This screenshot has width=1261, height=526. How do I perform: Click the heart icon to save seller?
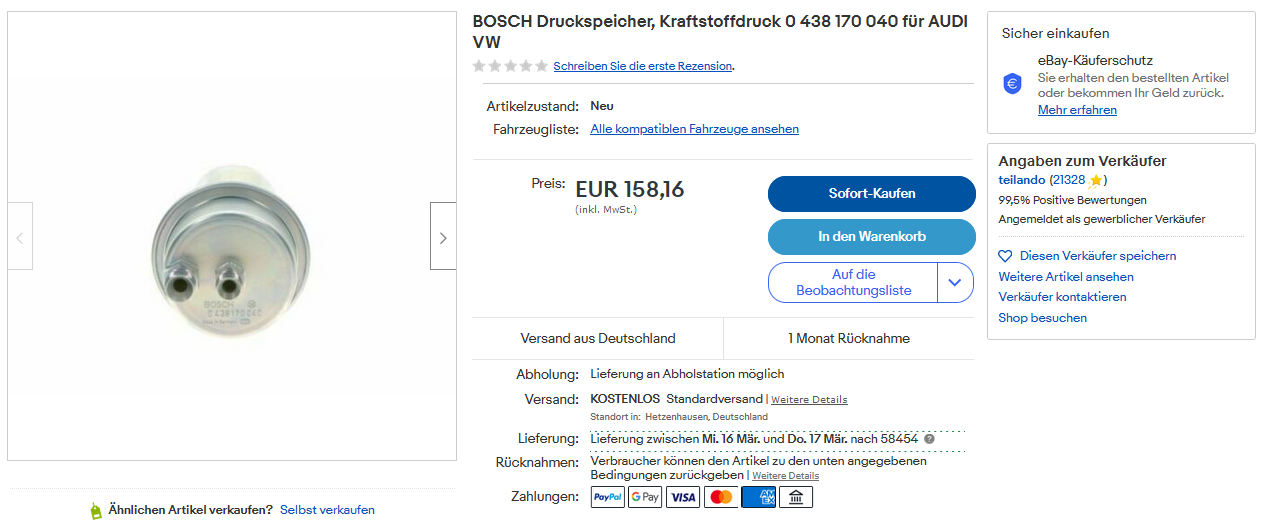1006,256
